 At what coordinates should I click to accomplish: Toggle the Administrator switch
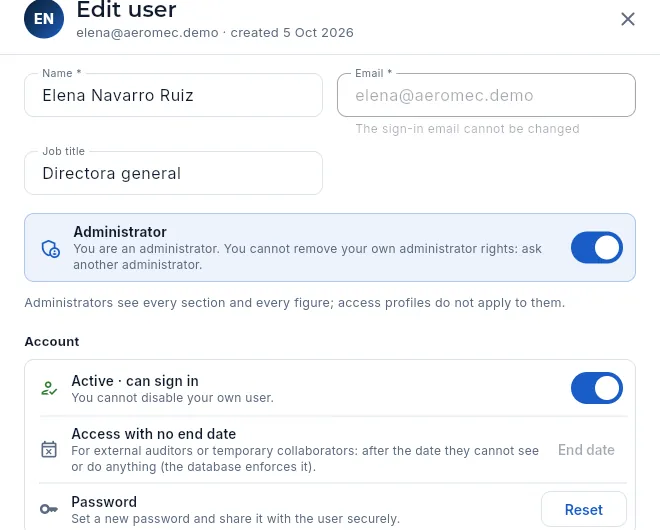coord(596,248)
